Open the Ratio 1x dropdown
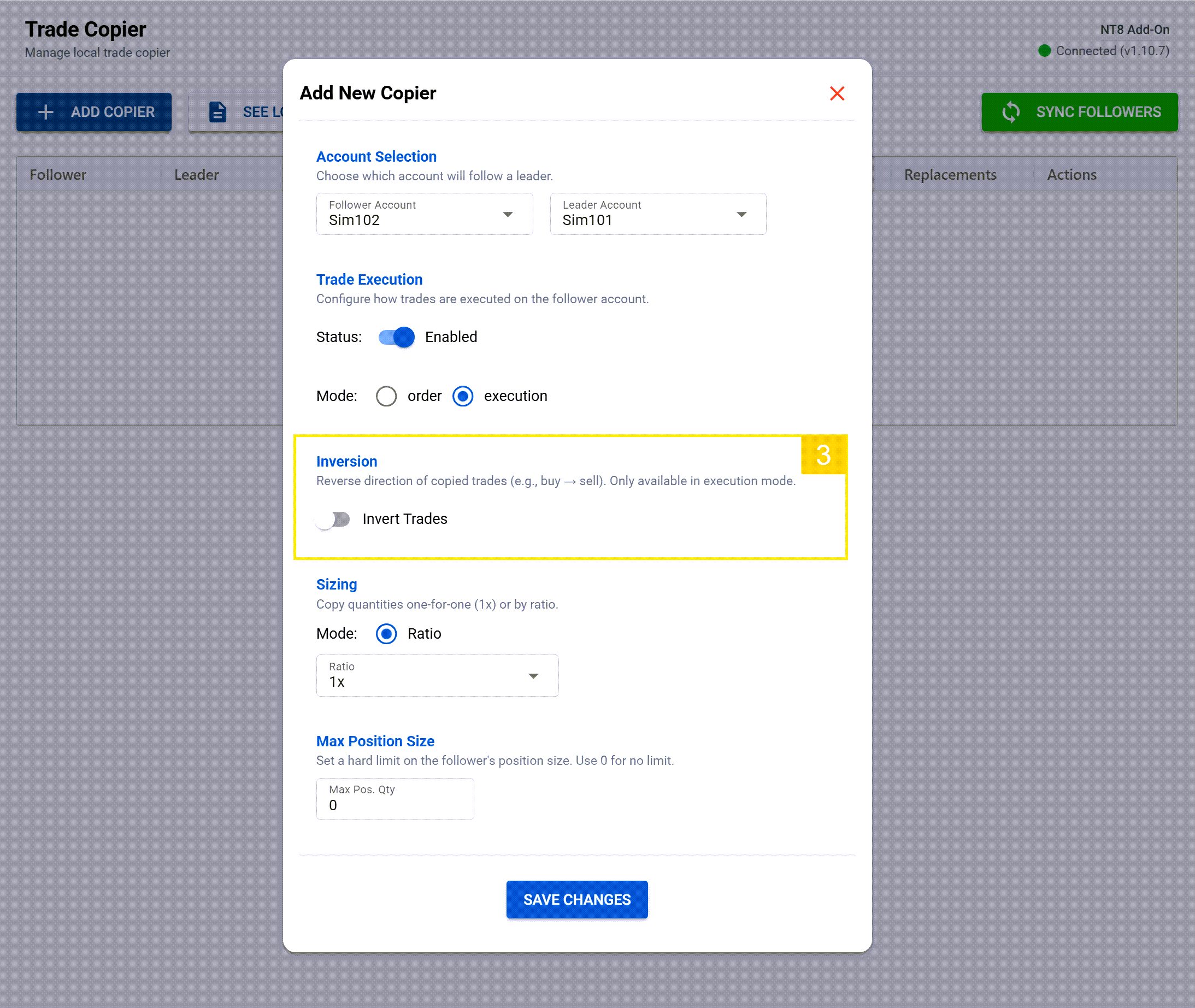 [437, 675]
